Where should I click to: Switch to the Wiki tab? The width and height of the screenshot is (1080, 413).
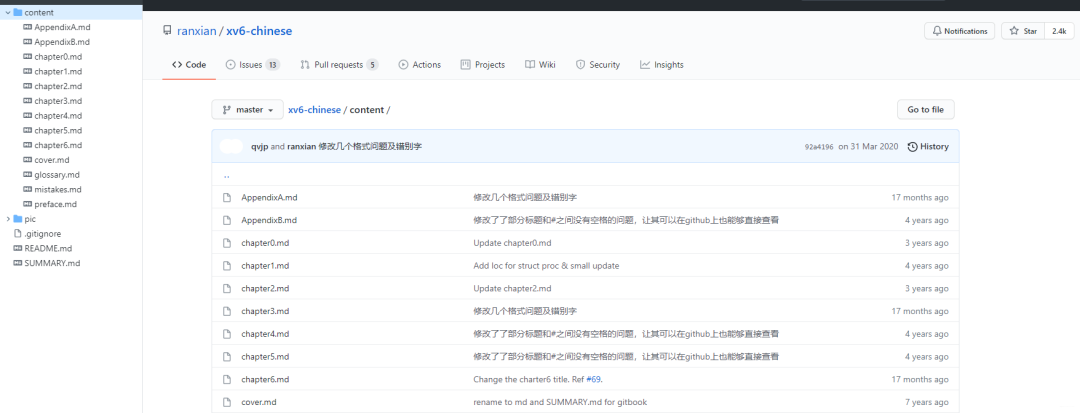(540, 65)
